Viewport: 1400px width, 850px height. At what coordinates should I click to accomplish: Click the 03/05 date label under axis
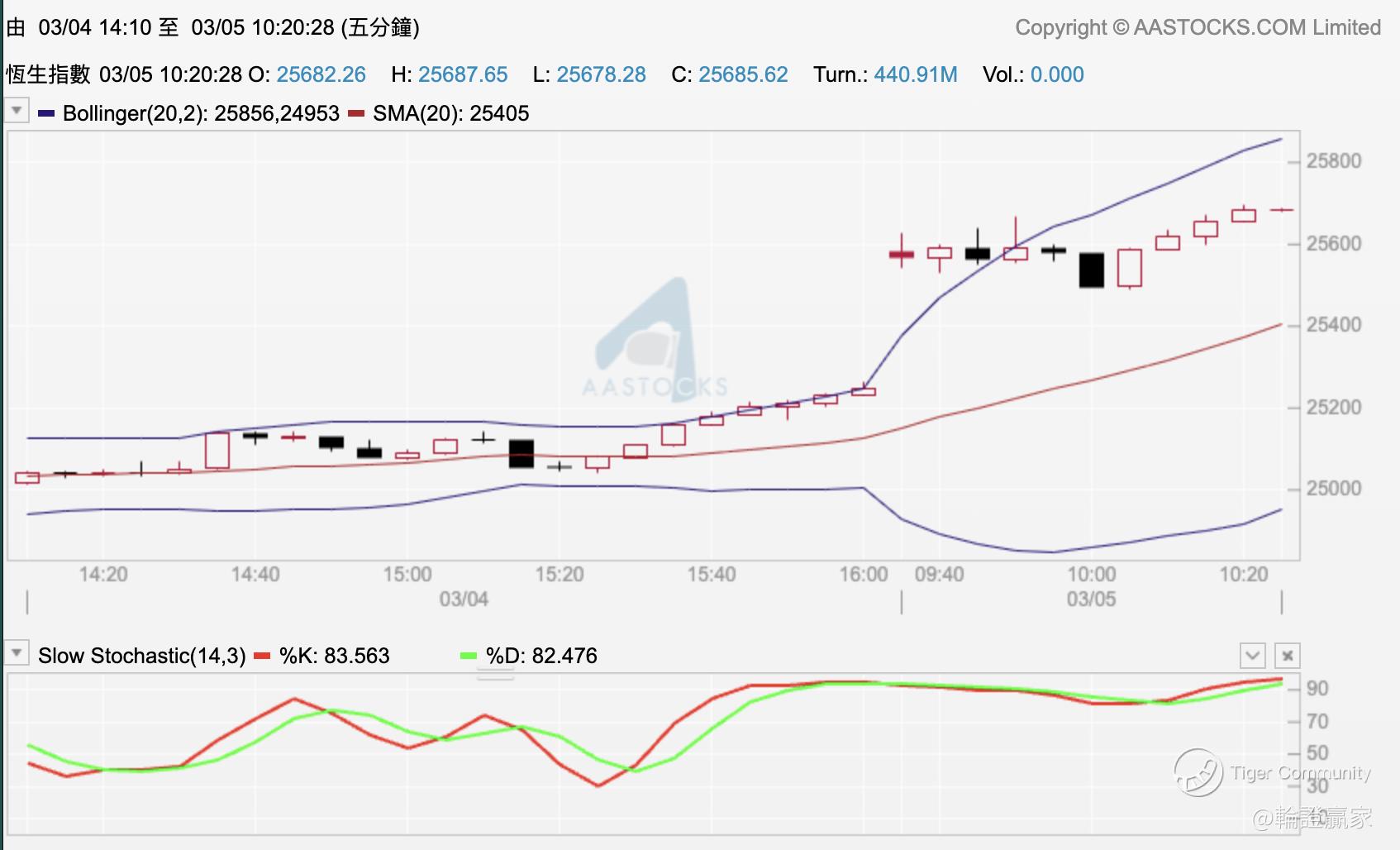point(1091,599)
